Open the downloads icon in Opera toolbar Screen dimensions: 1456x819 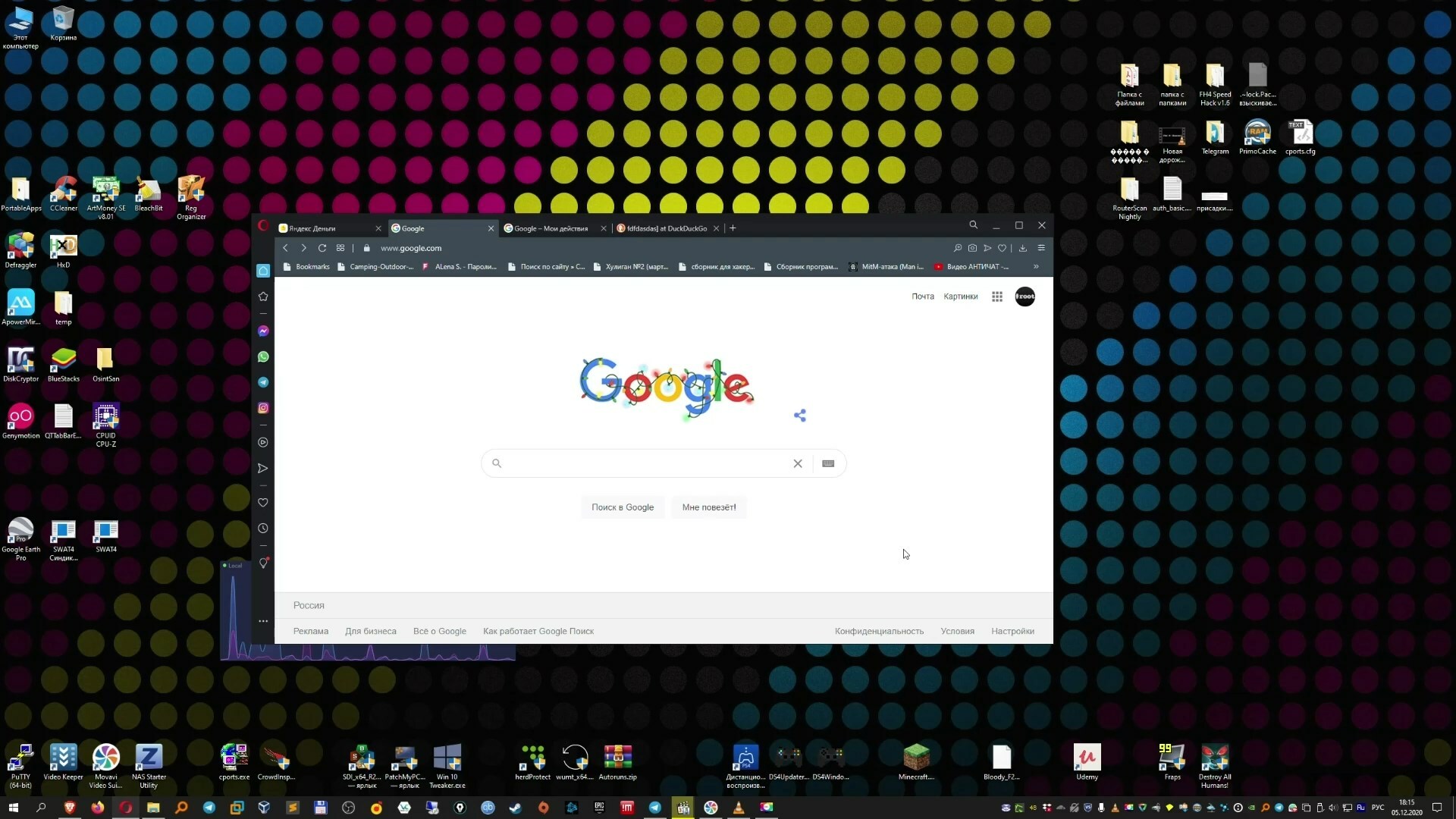1023,248
